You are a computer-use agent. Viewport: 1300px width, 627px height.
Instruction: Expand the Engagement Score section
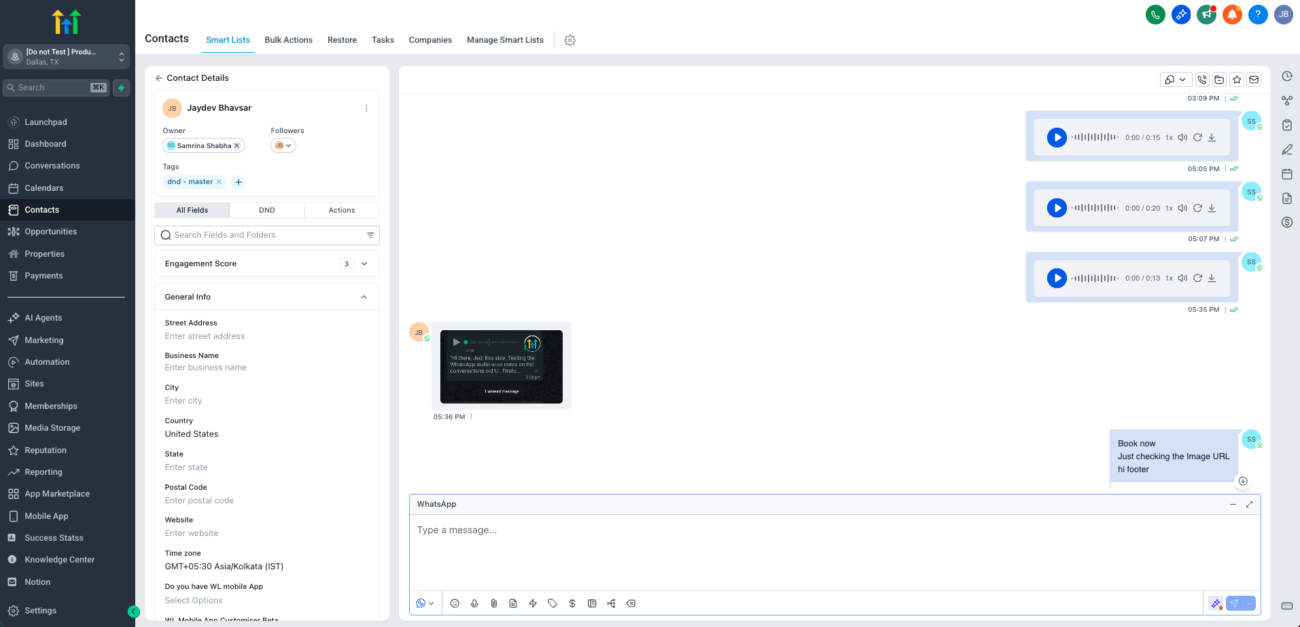coord(362,263)
